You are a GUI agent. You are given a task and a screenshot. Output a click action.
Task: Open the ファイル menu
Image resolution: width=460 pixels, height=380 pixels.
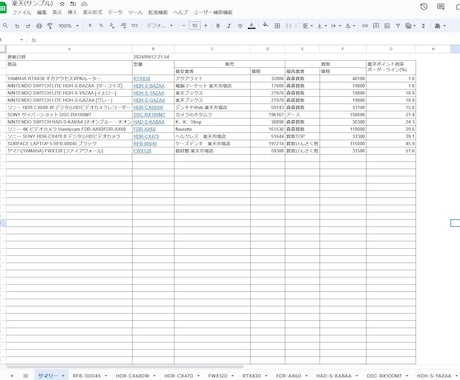22,12
